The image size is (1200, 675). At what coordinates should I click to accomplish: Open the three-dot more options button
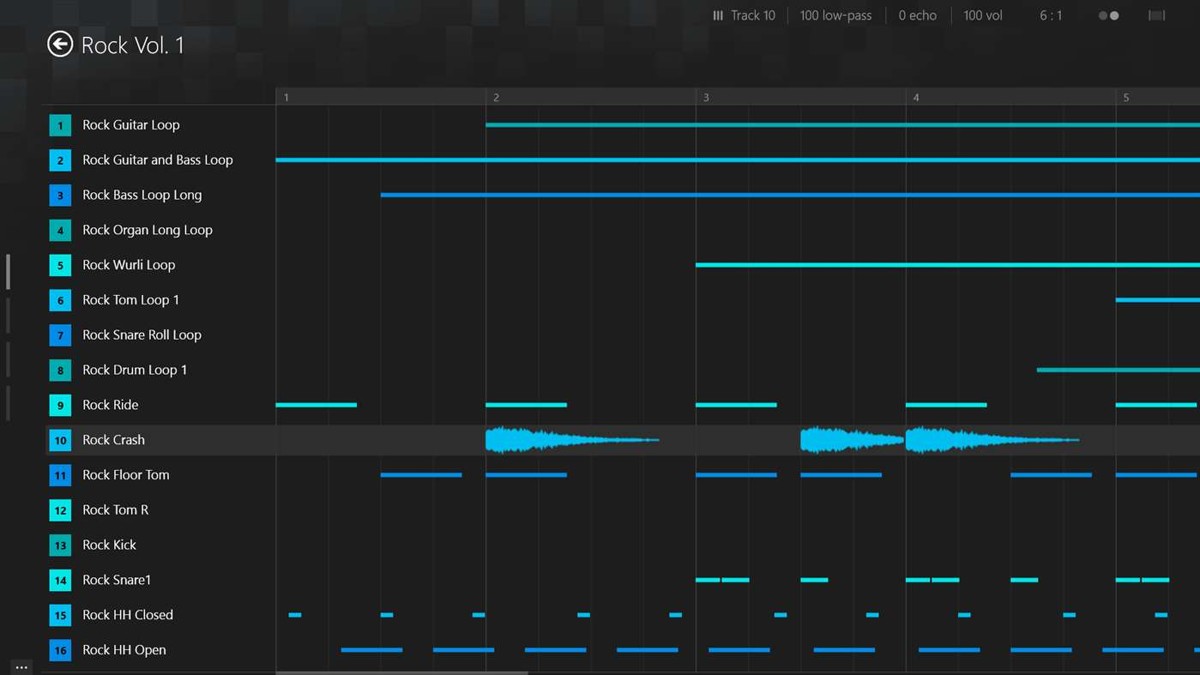coord(21,666)
